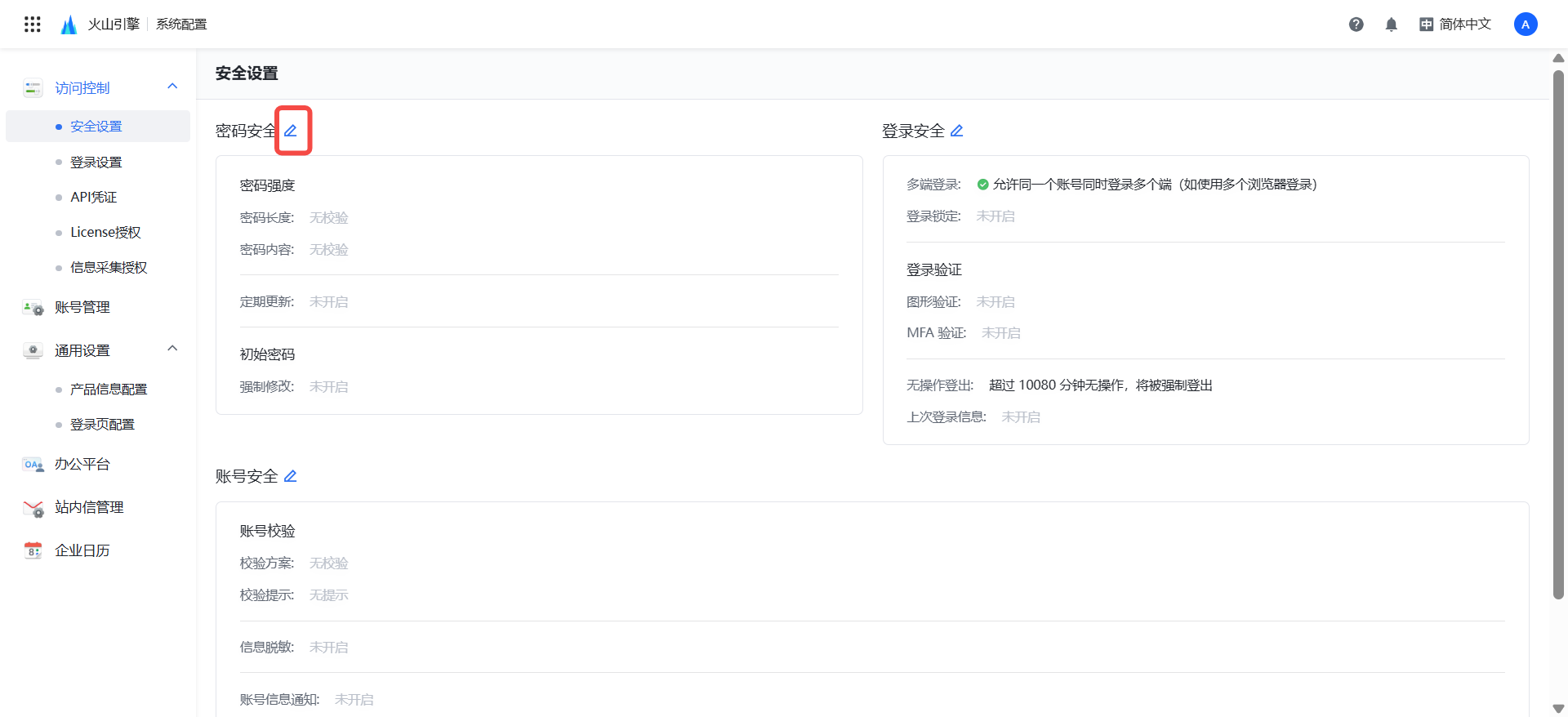
Task: Click the user avatar icon
Action: tap(1525, 24)
